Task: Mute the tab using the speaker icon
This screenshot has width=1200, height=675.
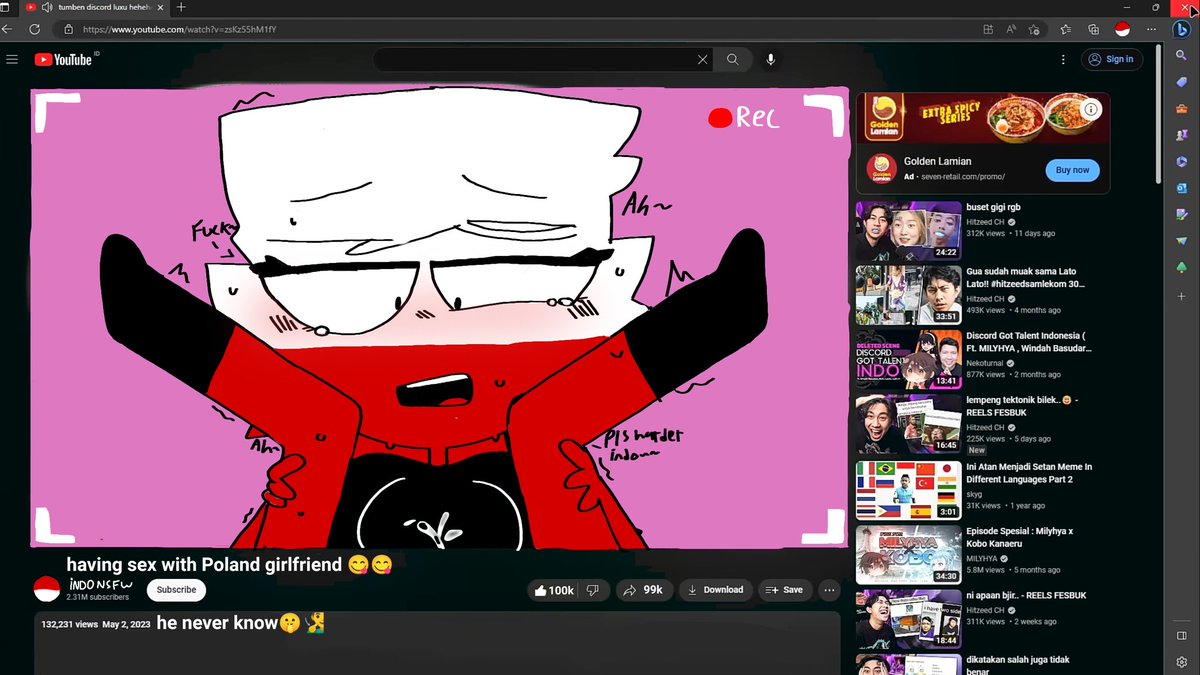Action: click(x=47, y=7)
